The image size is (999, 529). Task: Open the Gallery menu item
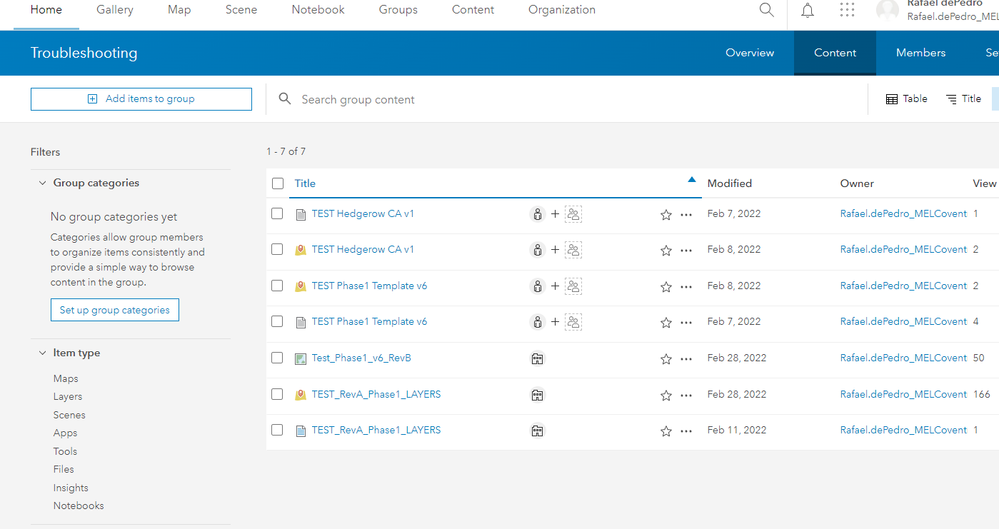[x=115, y=10]
